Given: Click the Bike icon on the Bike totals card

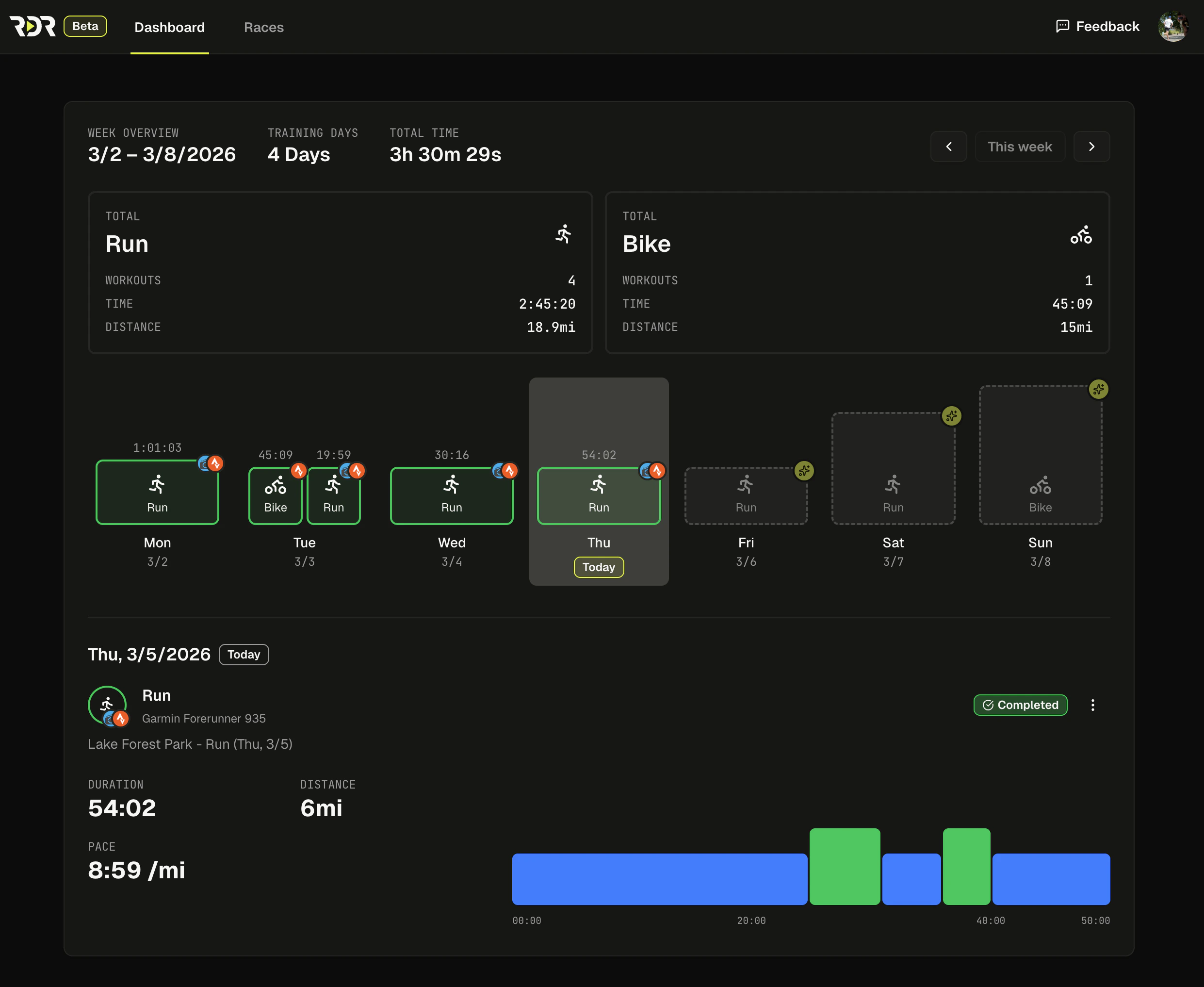Looking at the screenshot, I should pos(1081,235).
